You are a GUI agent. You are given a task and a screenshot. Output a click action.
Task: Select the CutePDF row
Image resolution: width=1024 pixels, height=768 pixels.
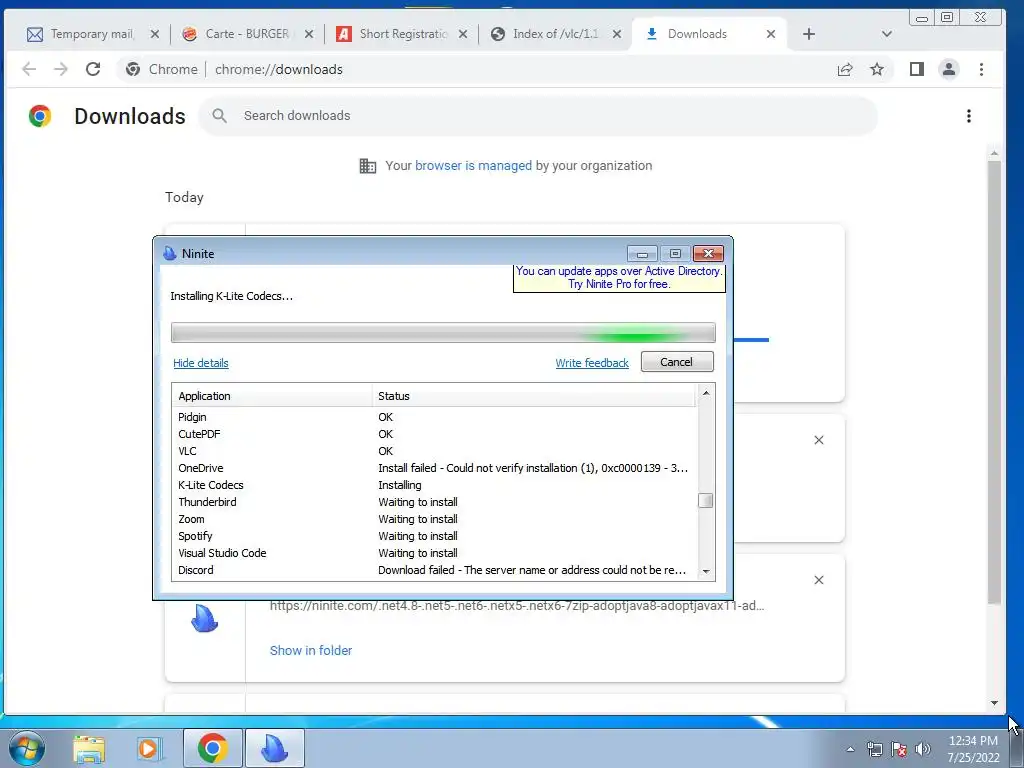pyautogui.click(x=434, y=434)
